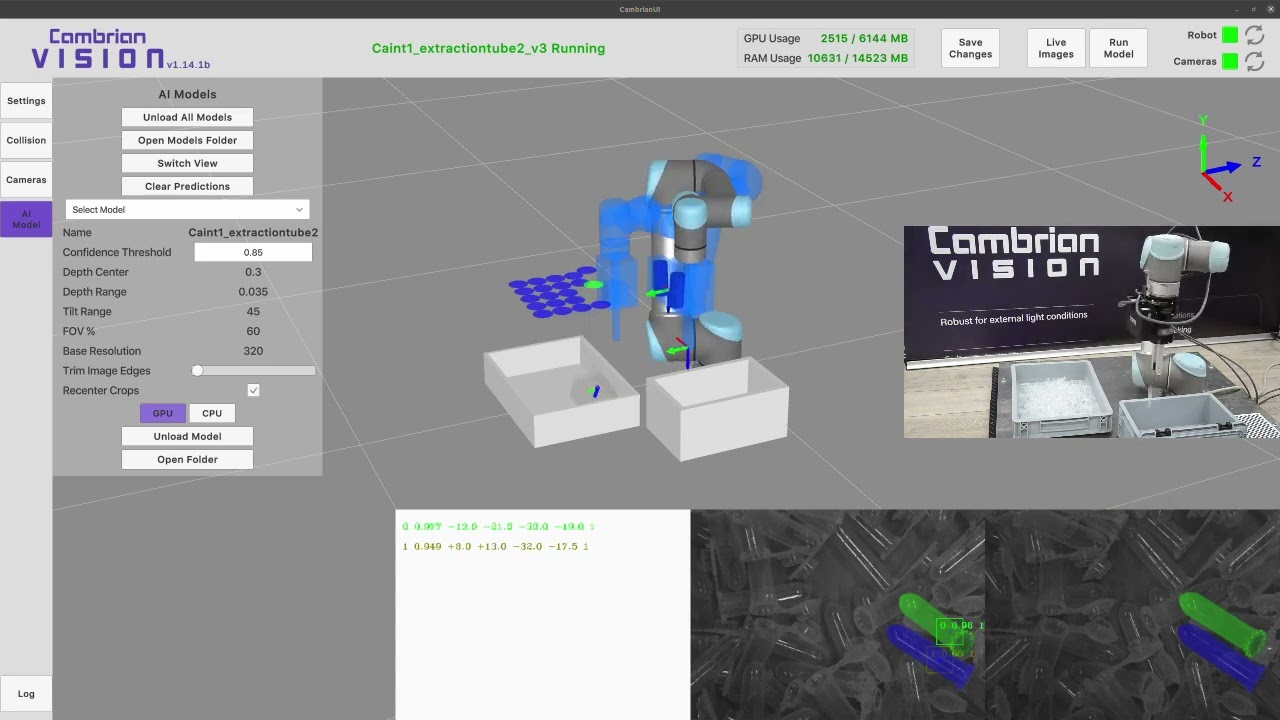The height and width of the screenshot is (720, 1280).
Task: Select GPU processing mode
Action: click(162, 413)
